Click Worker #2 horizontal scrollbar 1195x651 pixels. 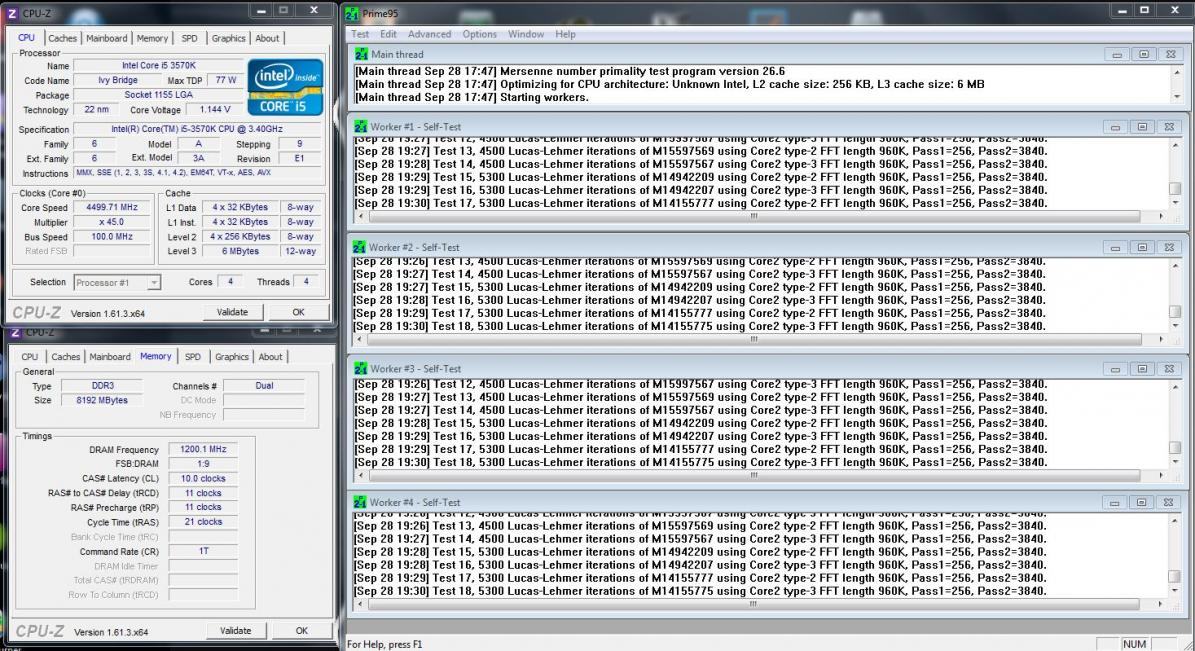(754, 339)
